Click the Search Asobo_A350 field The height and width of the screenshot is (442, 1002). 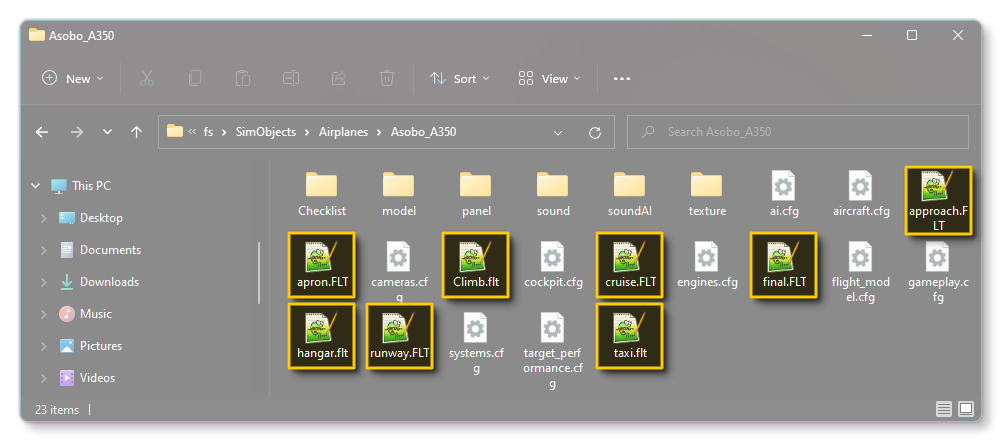click(798, 132)
